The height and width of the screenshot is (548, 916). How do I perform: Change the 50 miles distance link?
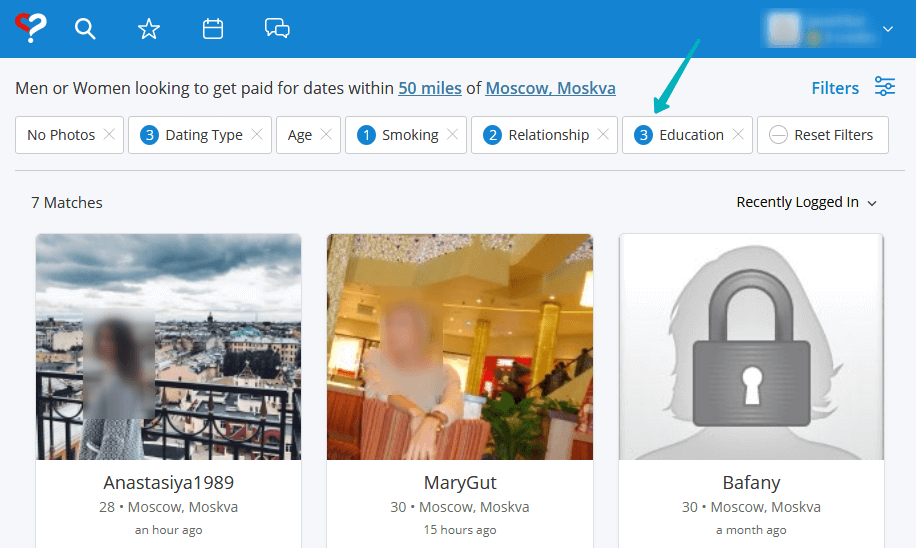(x=430, y=88)
